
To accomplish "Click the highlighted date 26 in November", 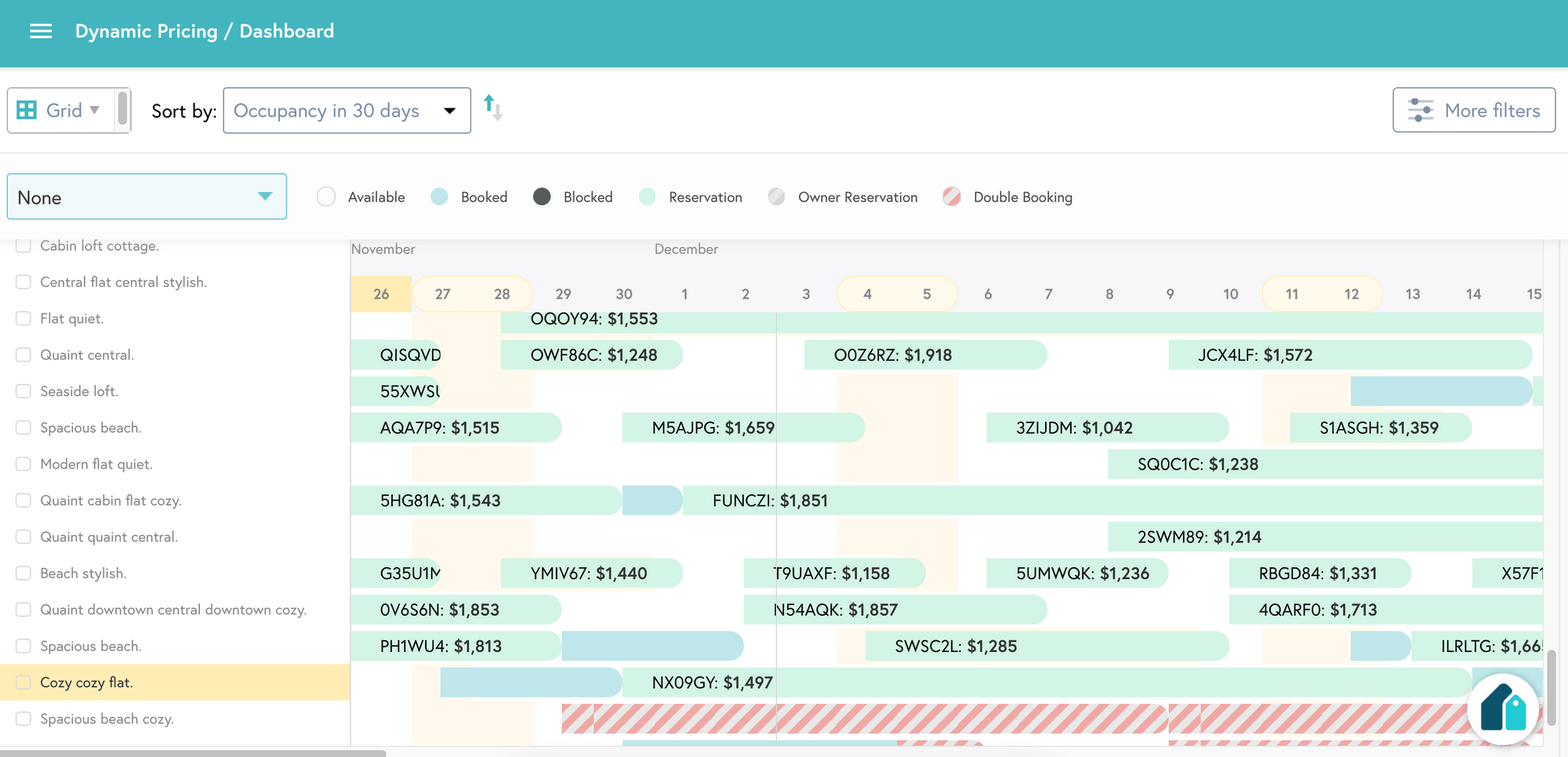I will 381,294.
